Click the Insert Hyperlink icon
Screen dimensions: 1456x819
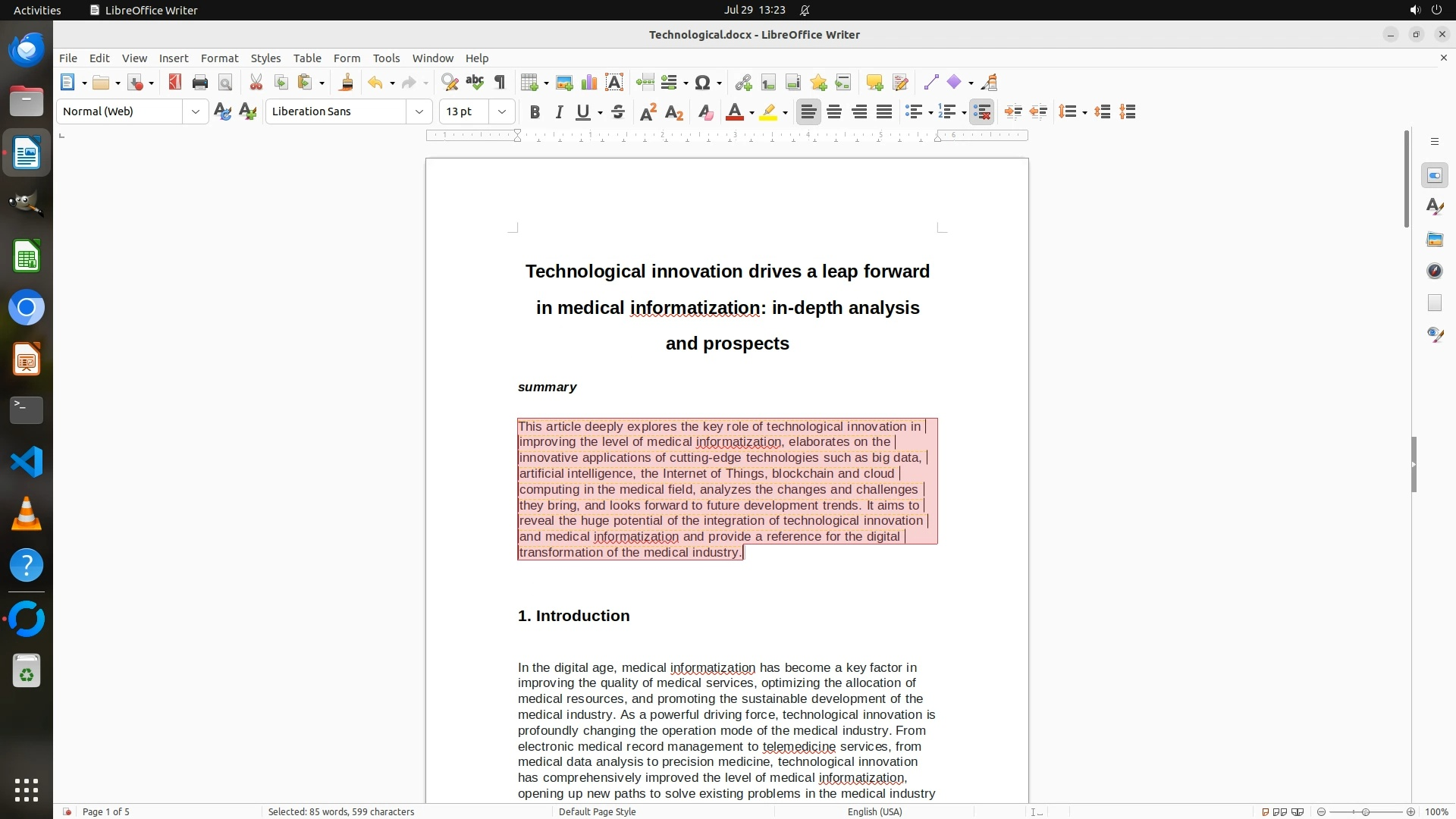point(743,83)
